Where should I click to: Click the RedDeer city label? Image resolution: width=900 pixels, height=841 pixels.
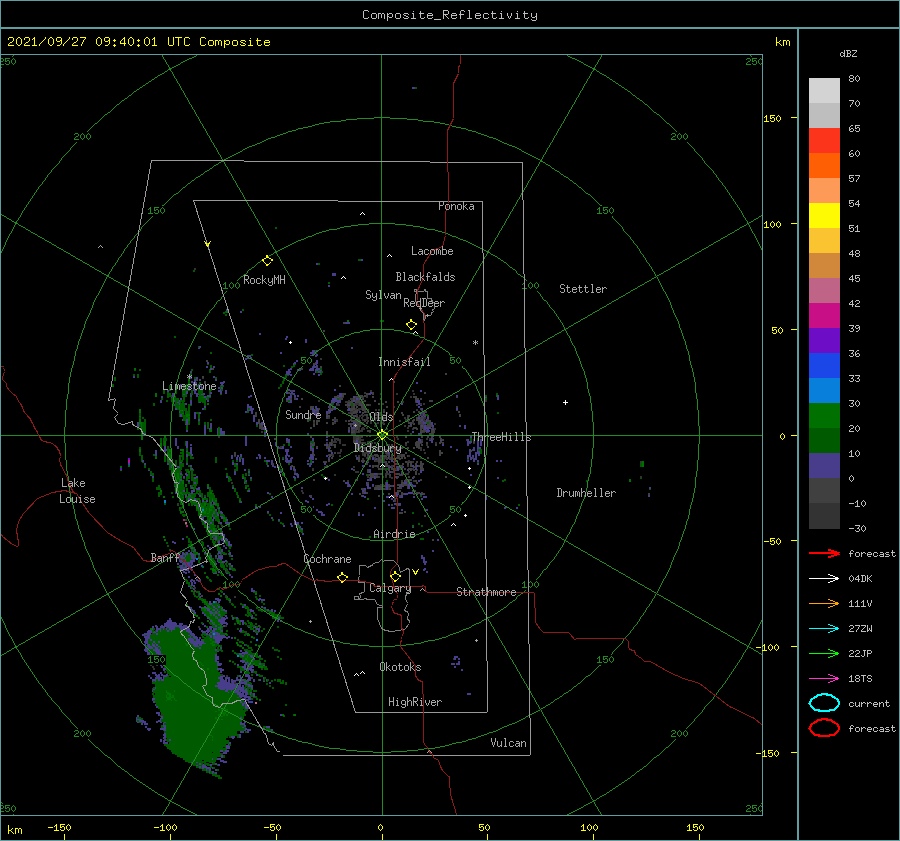click(x=424, y=303)
